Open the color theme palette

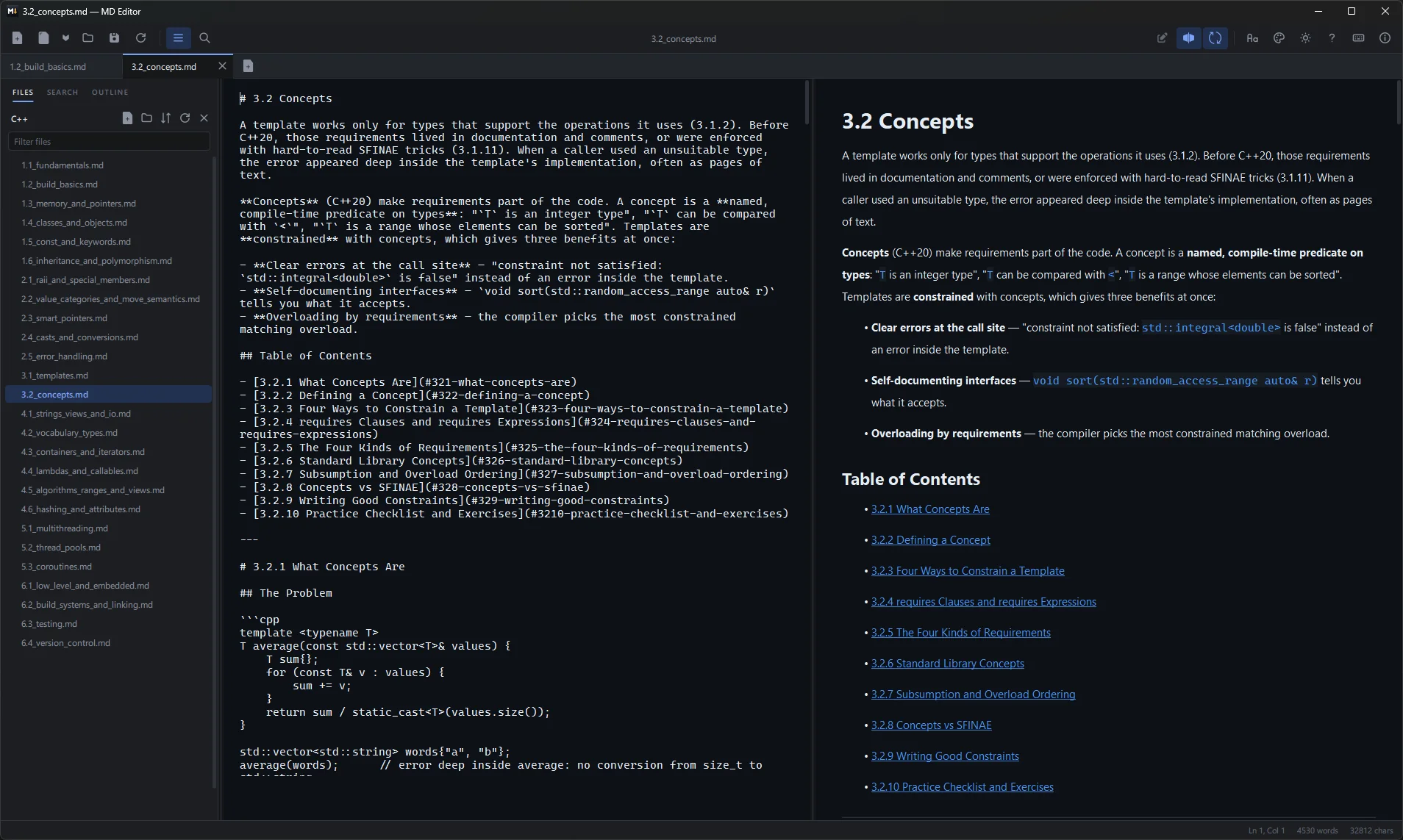[x=1279, y=38]
